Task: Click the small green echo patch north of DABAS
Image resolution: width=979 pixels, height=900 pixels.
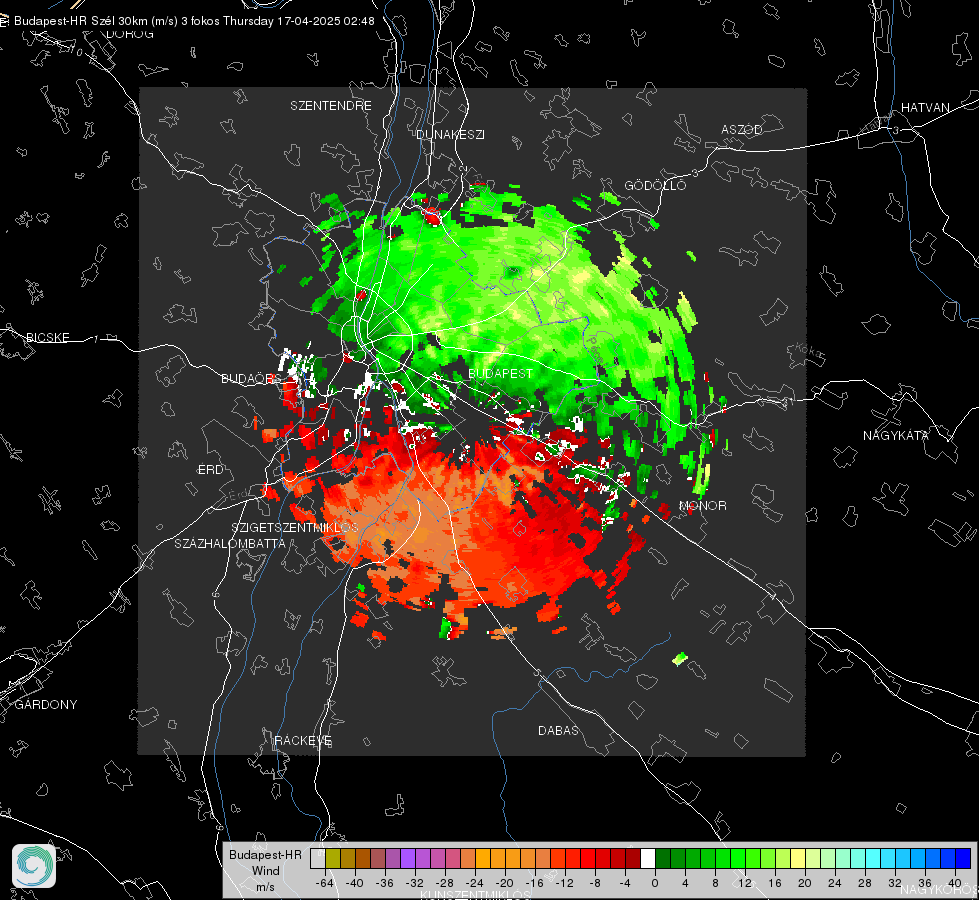Action: [x=680, y=658]
